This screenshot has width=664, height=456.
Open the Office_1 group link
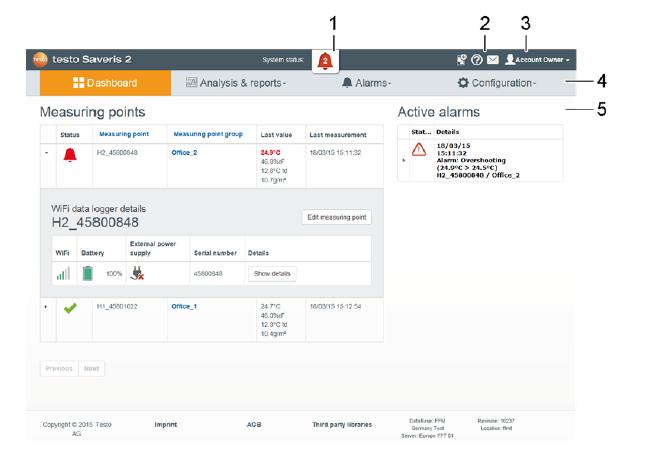point(184,307)
